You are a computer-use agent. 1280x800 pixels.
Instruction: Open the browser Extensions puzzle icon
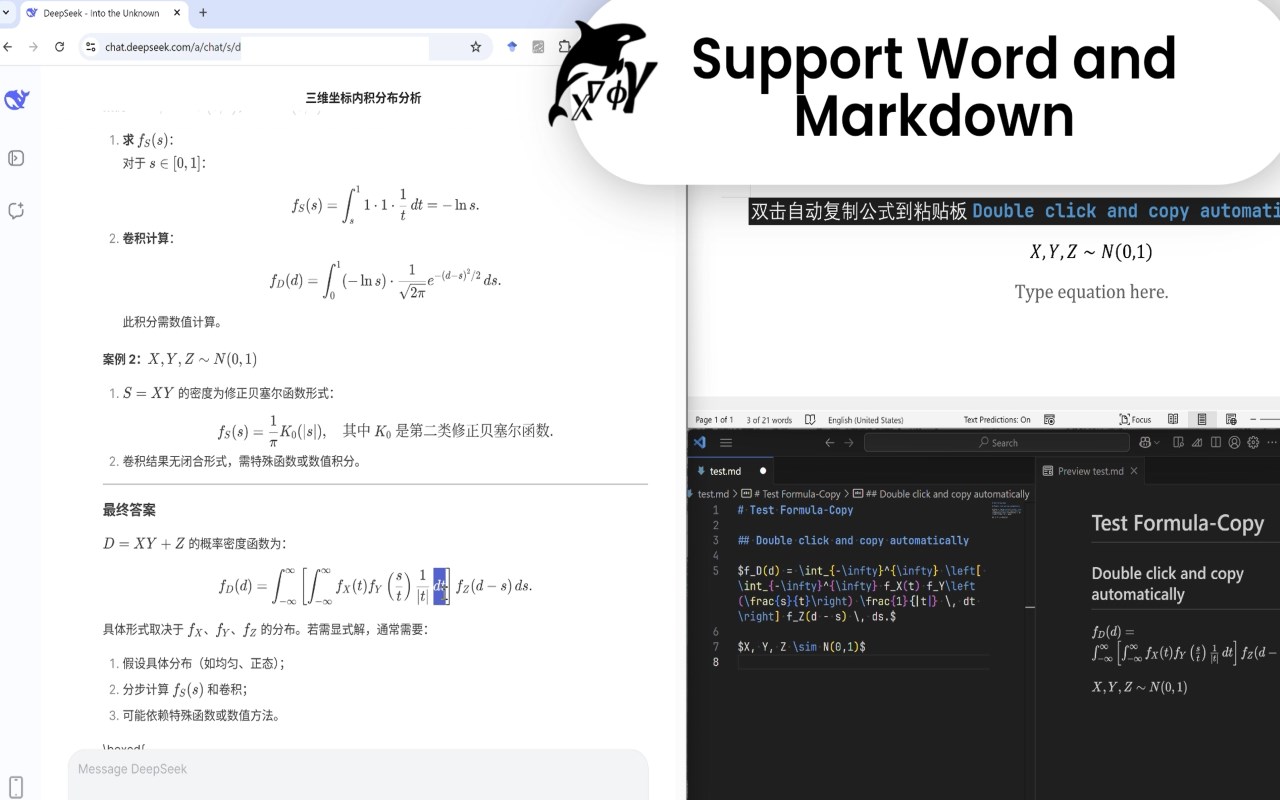pyautogui.click(x=564, y=47)
